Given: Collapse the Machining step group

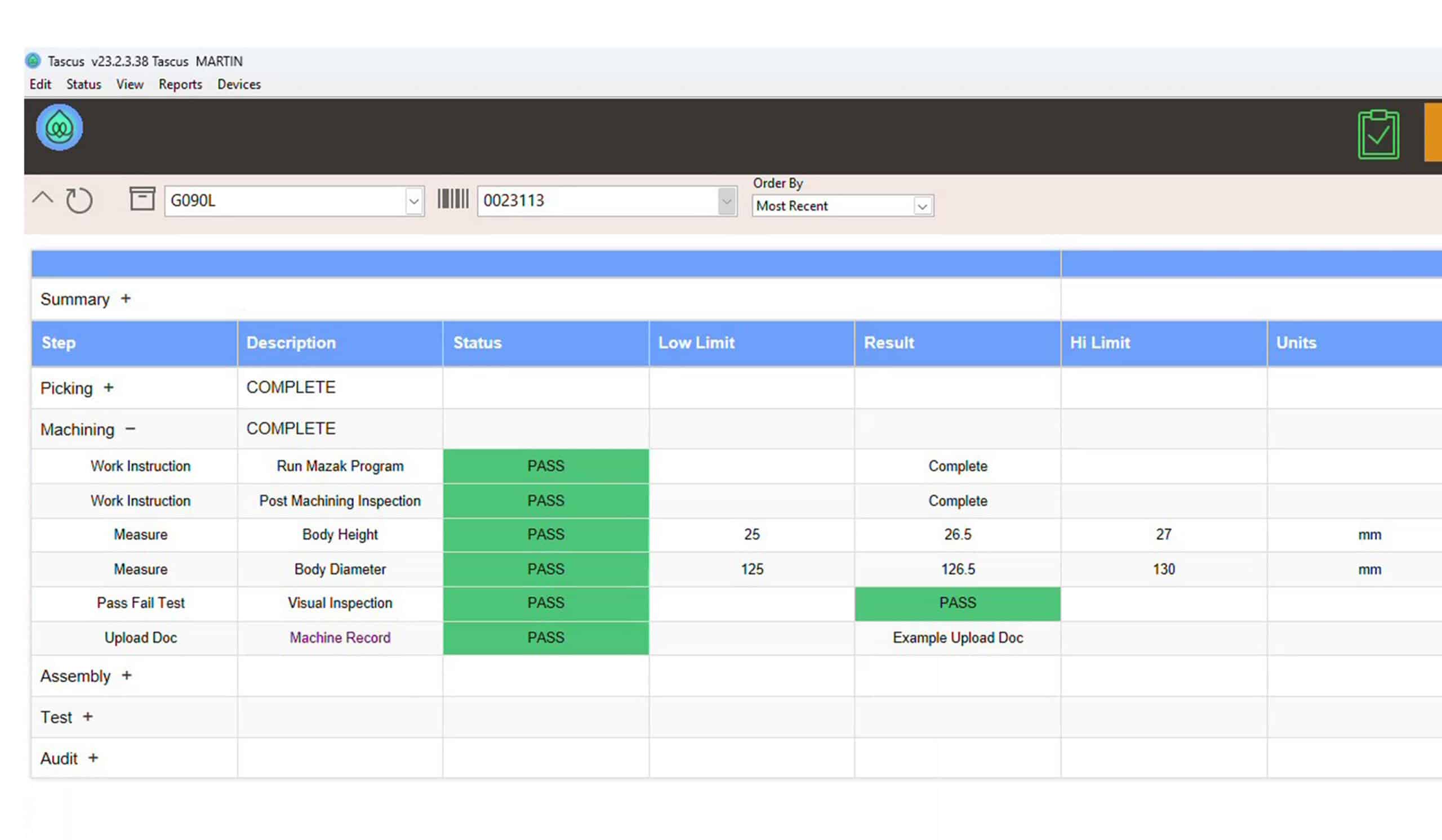Looking at the screenshot, I should coord(131,428).
